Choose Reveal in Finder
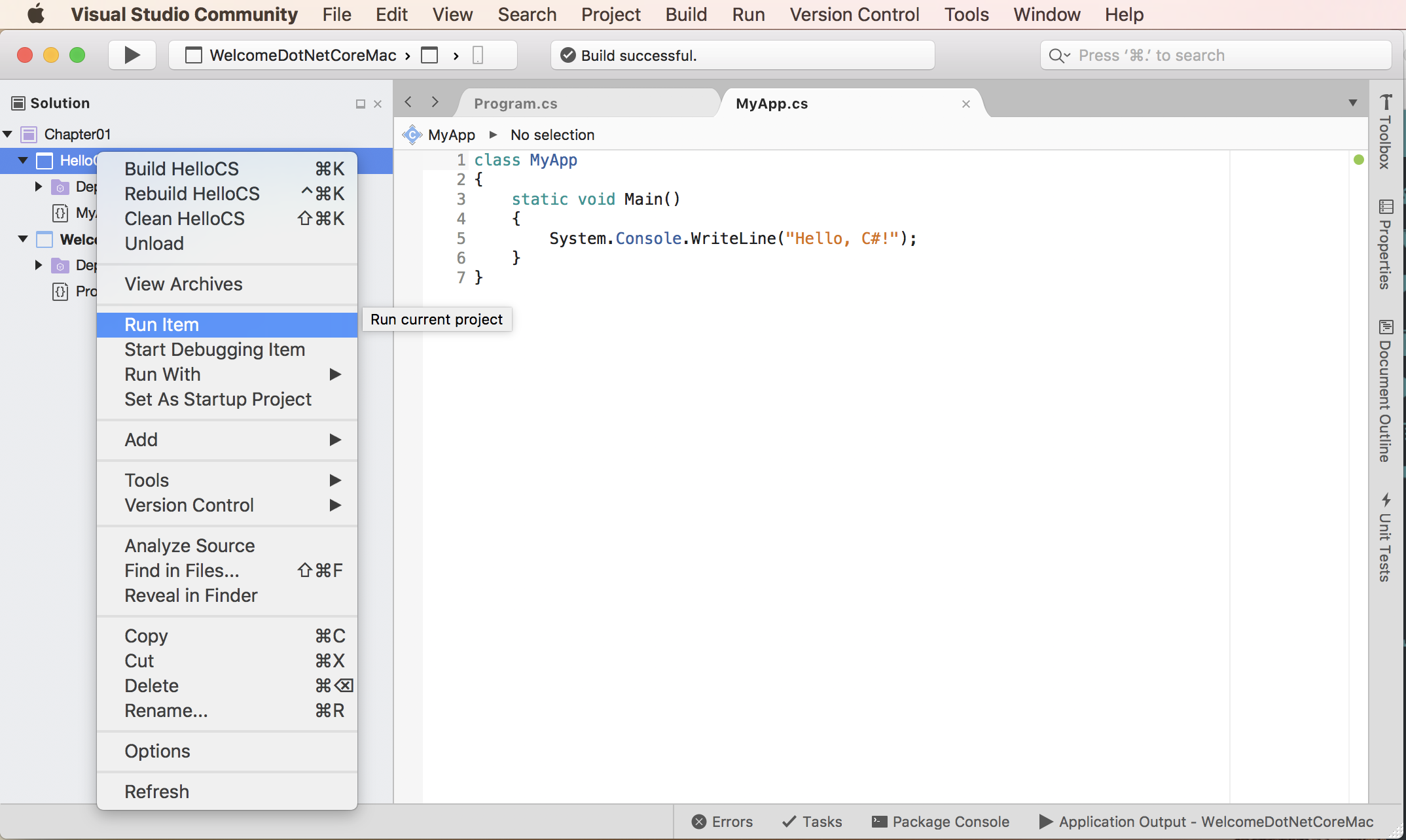This screenshot has width=1406, height=840. (x=227, y=595)
